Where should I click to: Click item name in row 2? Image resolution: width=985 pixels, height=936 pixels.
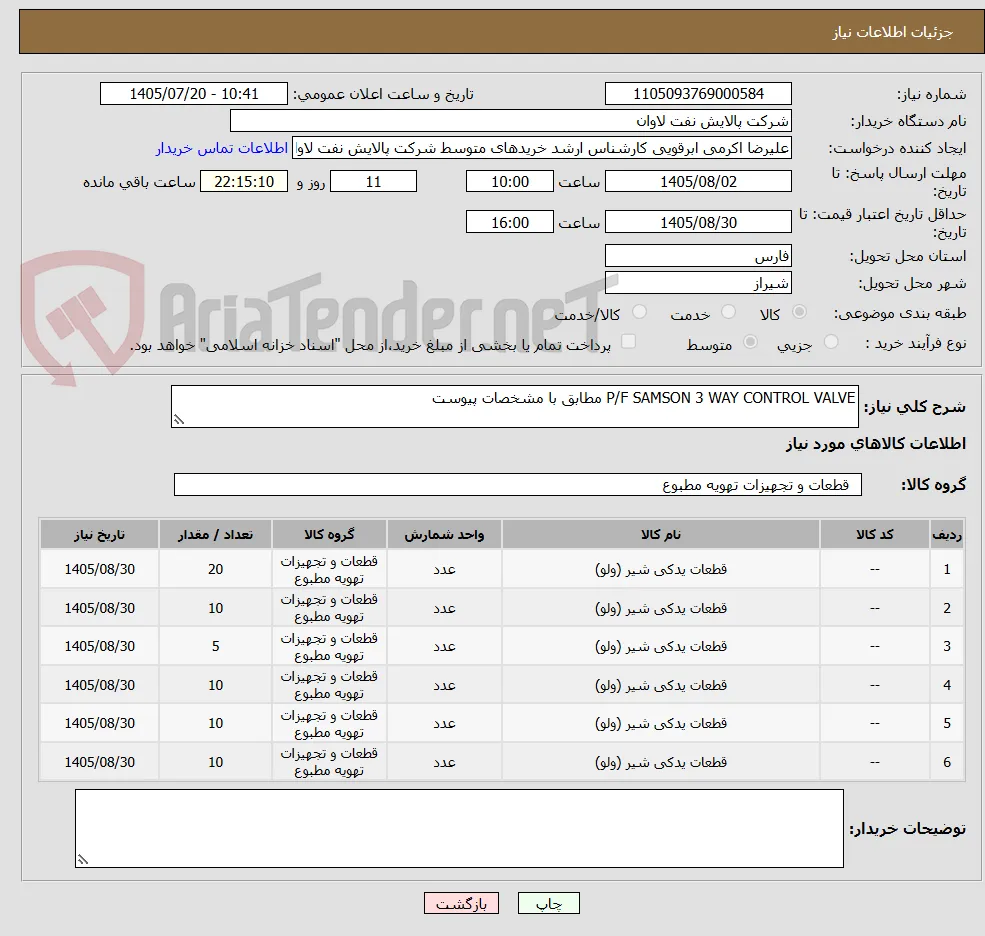pos(661,608)
